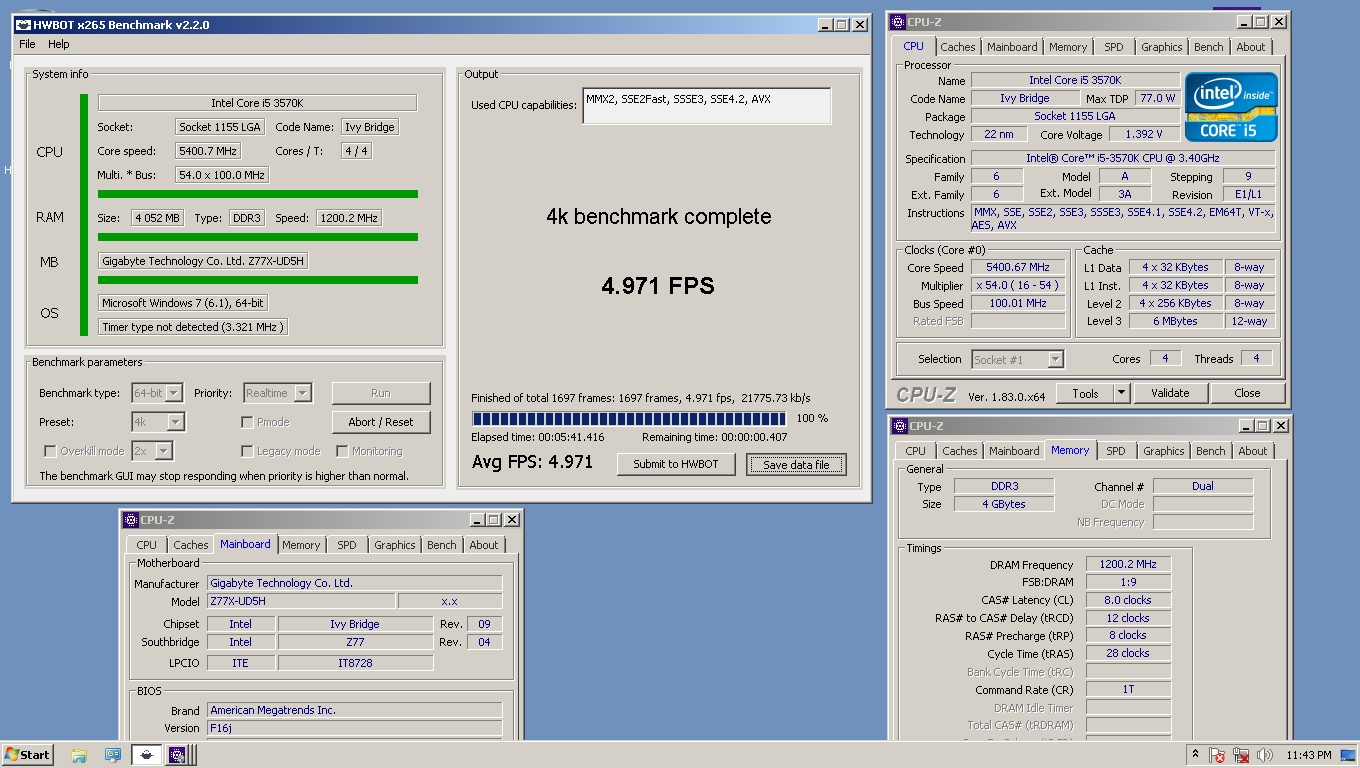Toggle the Monitoring checkbox
The height and width of the screenshot is (768, 1360).
(342, 451)
